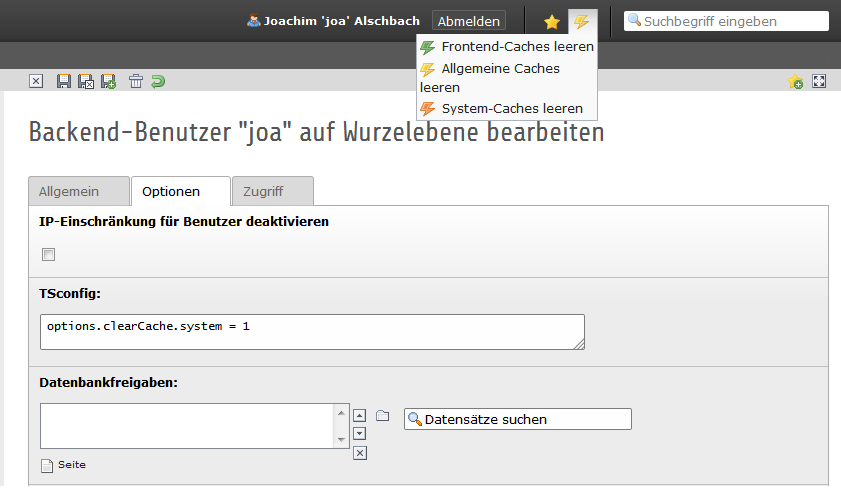
Task: Open the bookmarks star icon in top bar
Action: click(x=551, y=22)
